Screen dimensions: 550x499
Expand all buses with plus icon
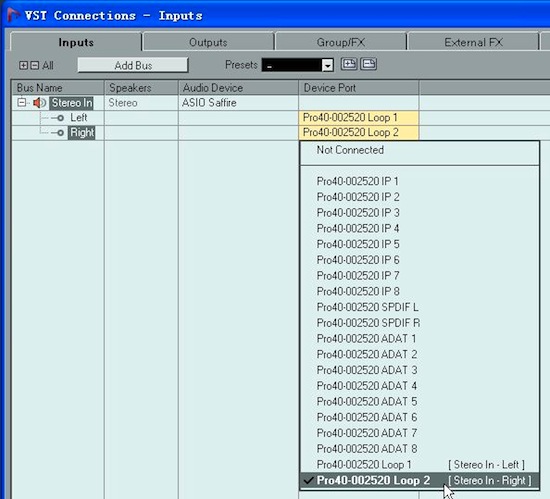23,65
